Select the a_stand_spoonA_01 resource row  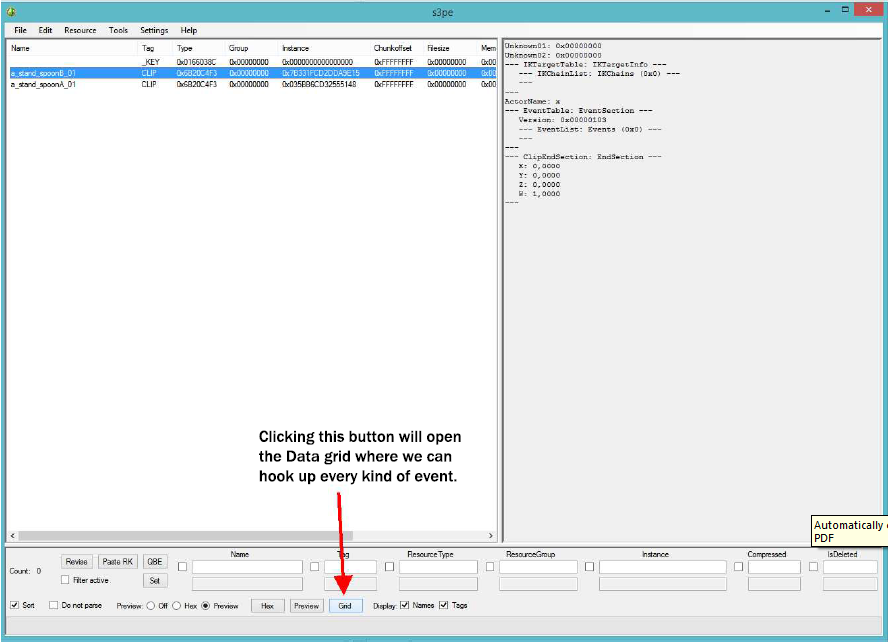(253, 84)
